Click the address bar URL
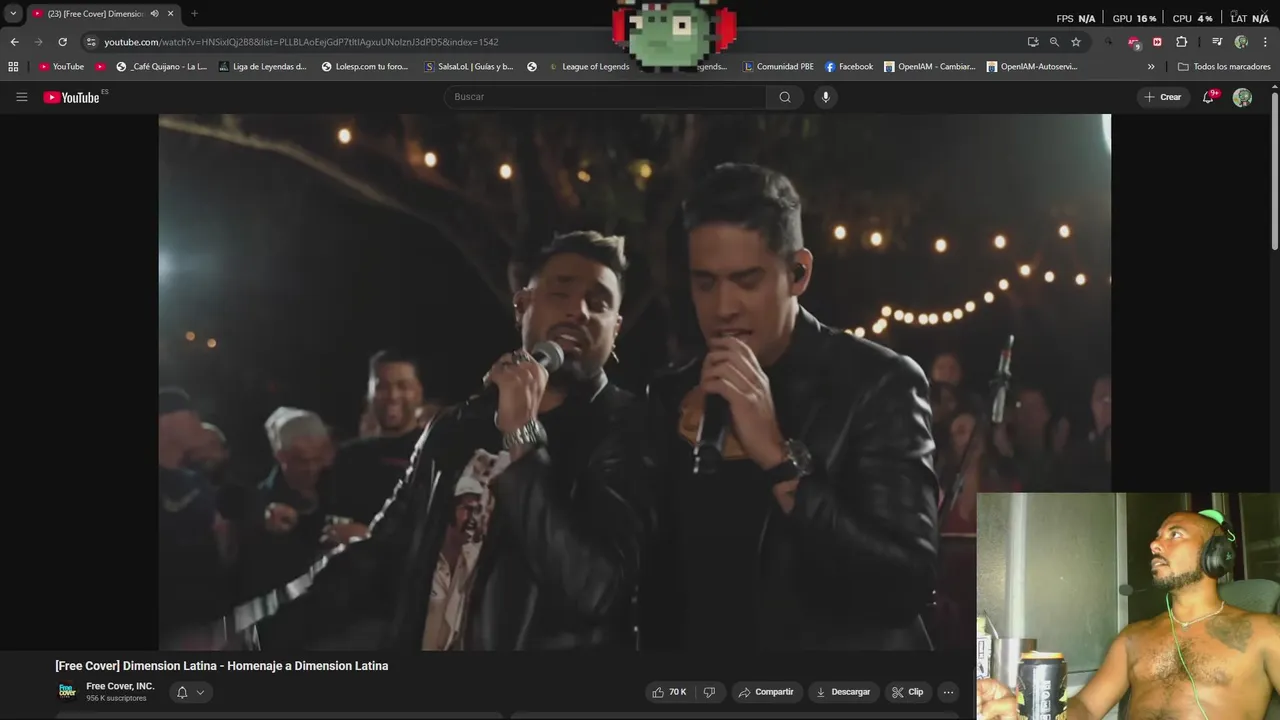 [301, 42]
